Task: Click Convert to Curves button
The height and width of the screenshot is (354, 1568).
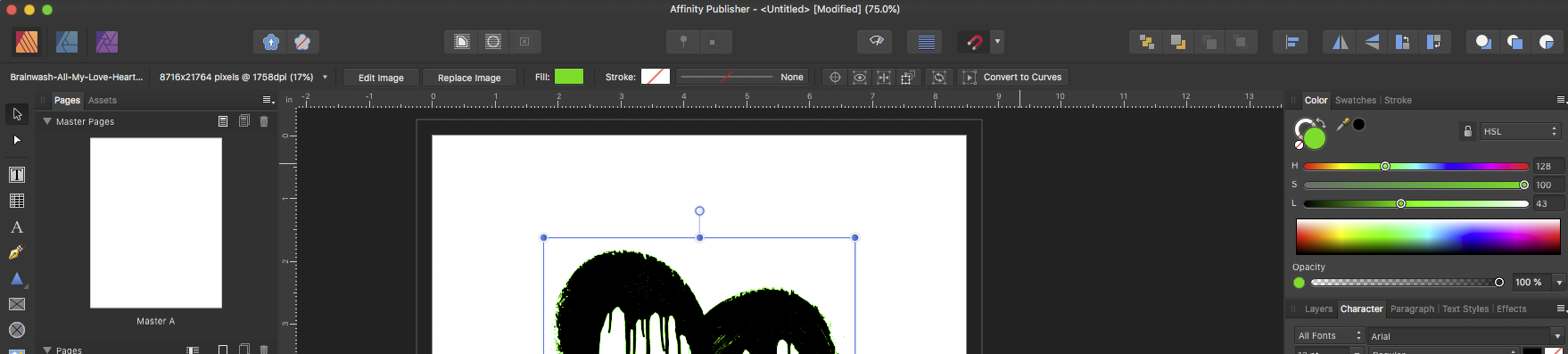Action: [x=1022, y=78]
